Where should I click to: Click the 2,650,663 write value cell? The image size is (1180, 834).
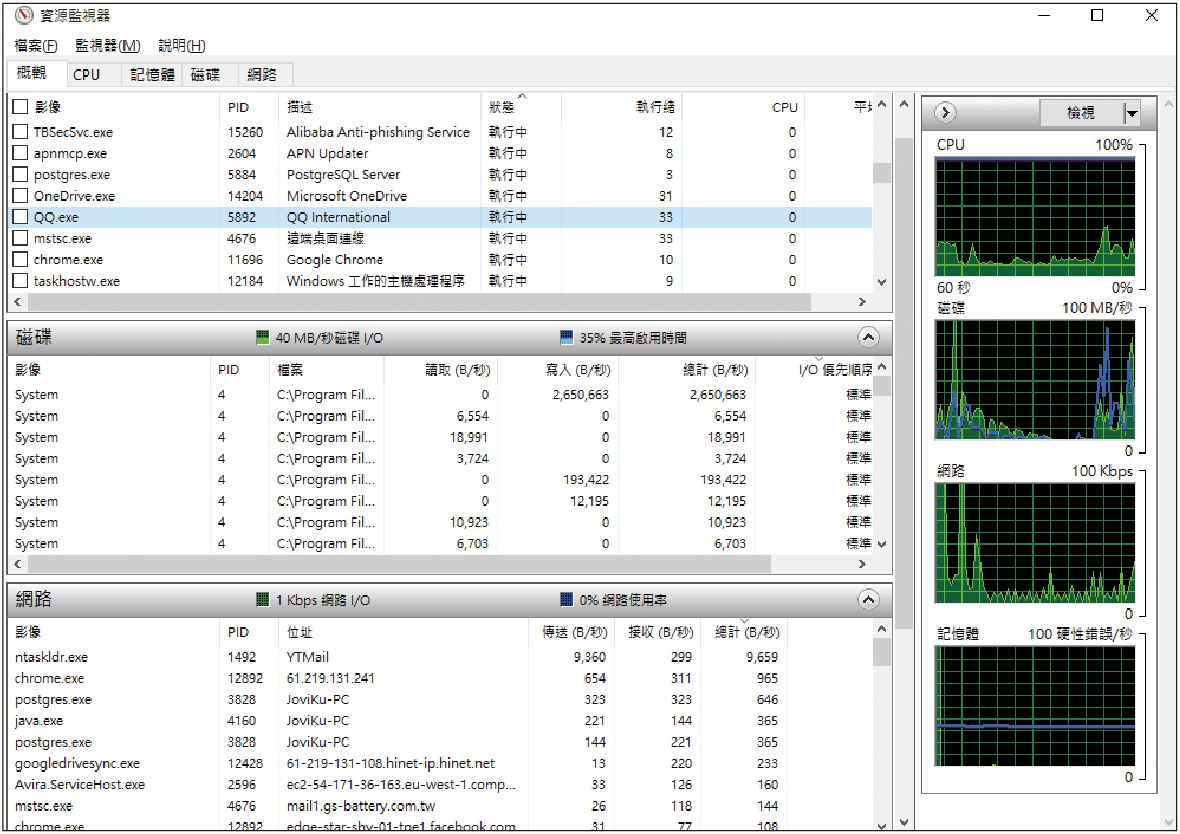click(x=580, y=394)
